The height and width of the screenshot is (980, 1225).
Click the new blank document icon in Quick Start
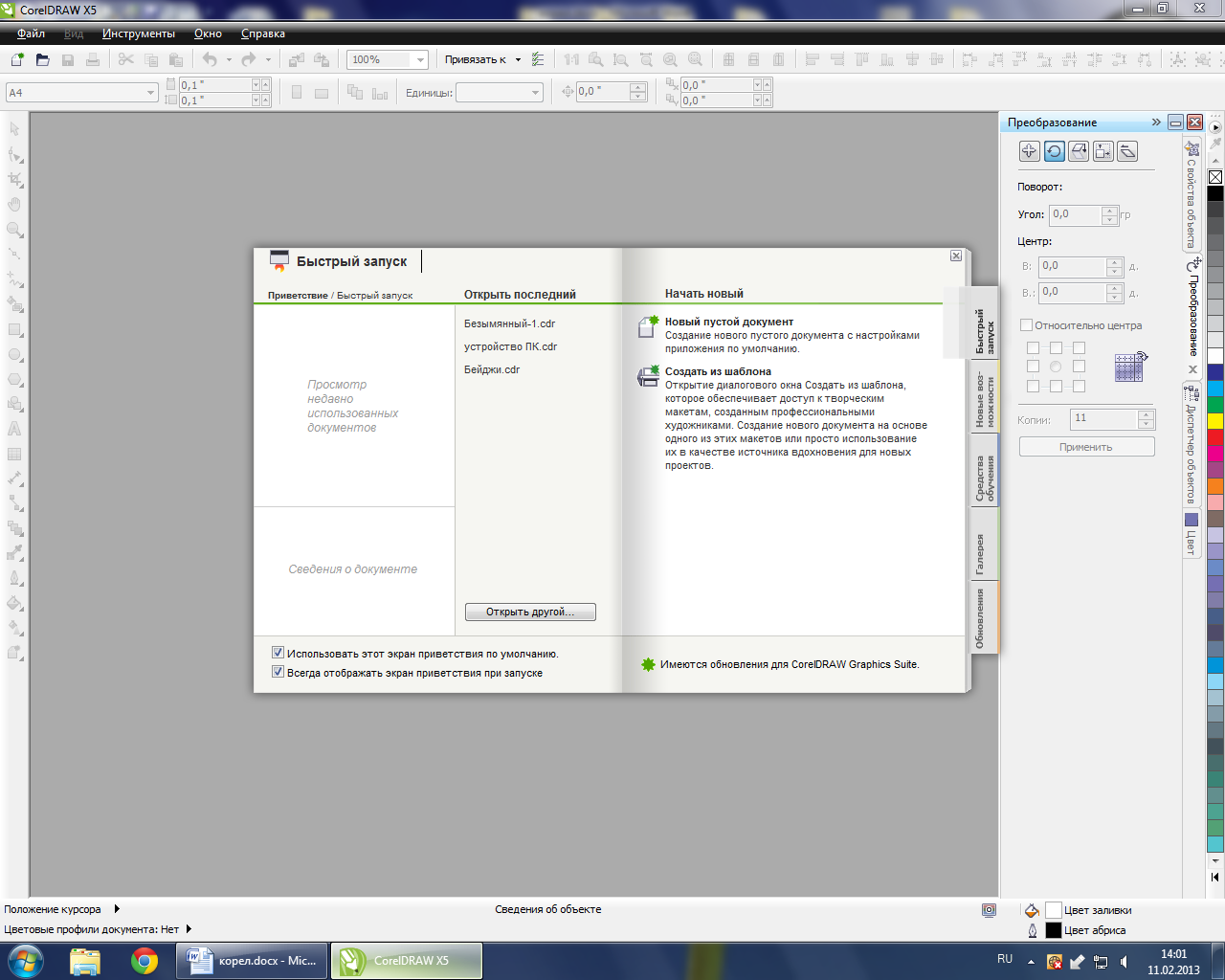(x=648, y=326)
